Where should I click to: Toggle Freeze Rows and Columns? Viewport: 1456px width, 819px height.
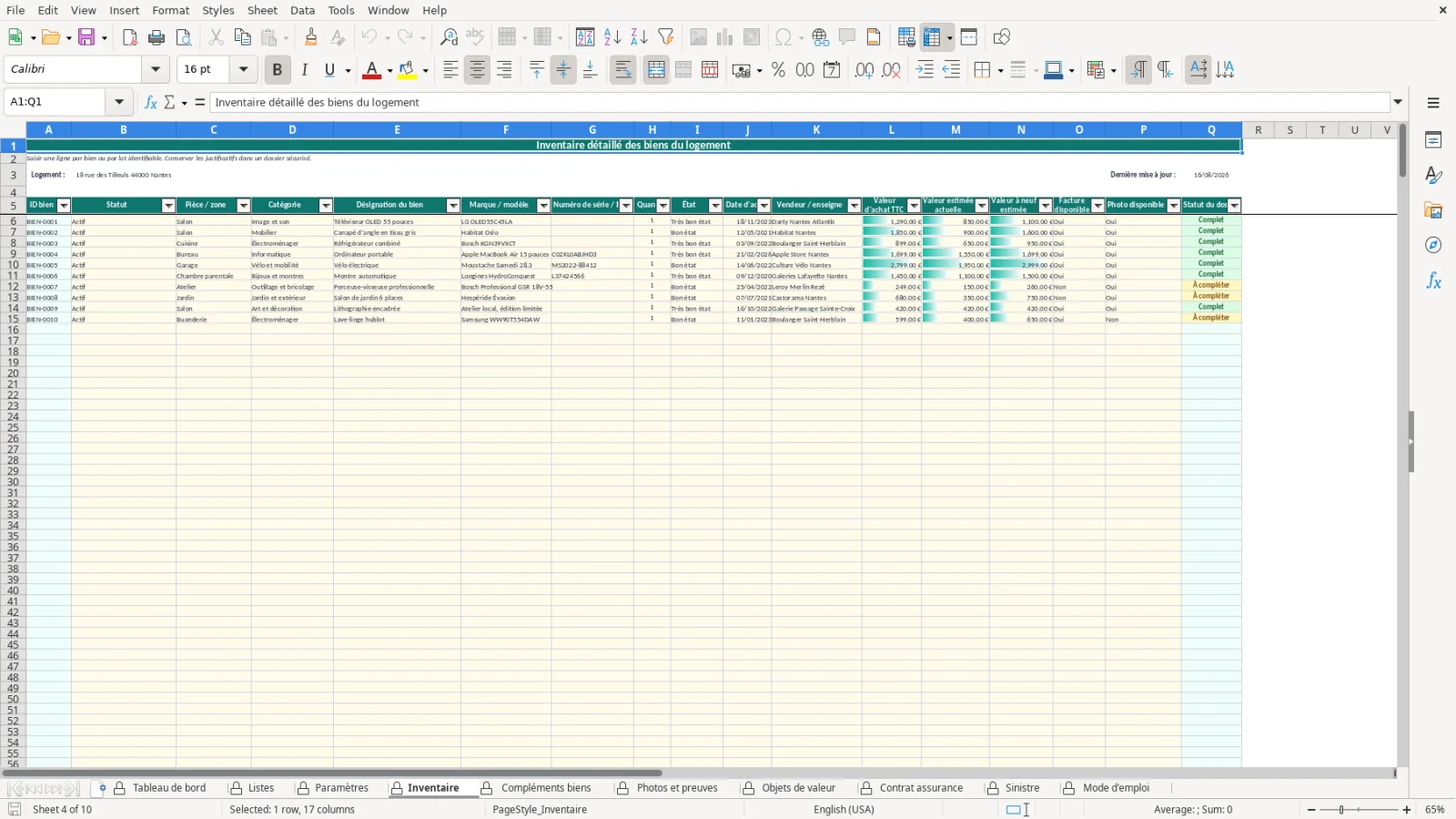932,37
